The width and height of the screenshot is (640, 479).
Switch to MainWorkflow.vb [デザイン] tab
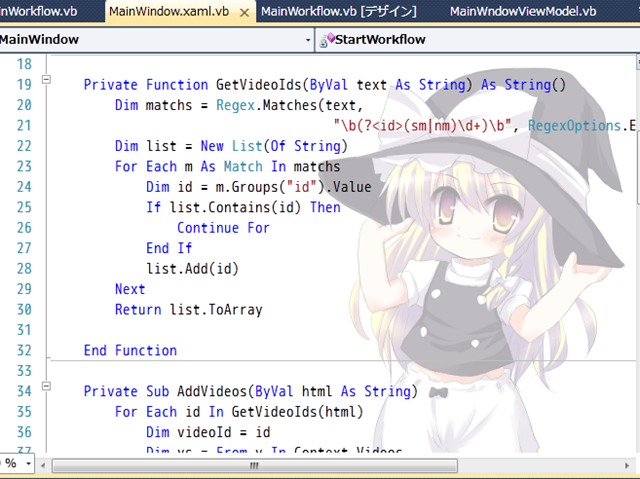(x=336, y=12)
